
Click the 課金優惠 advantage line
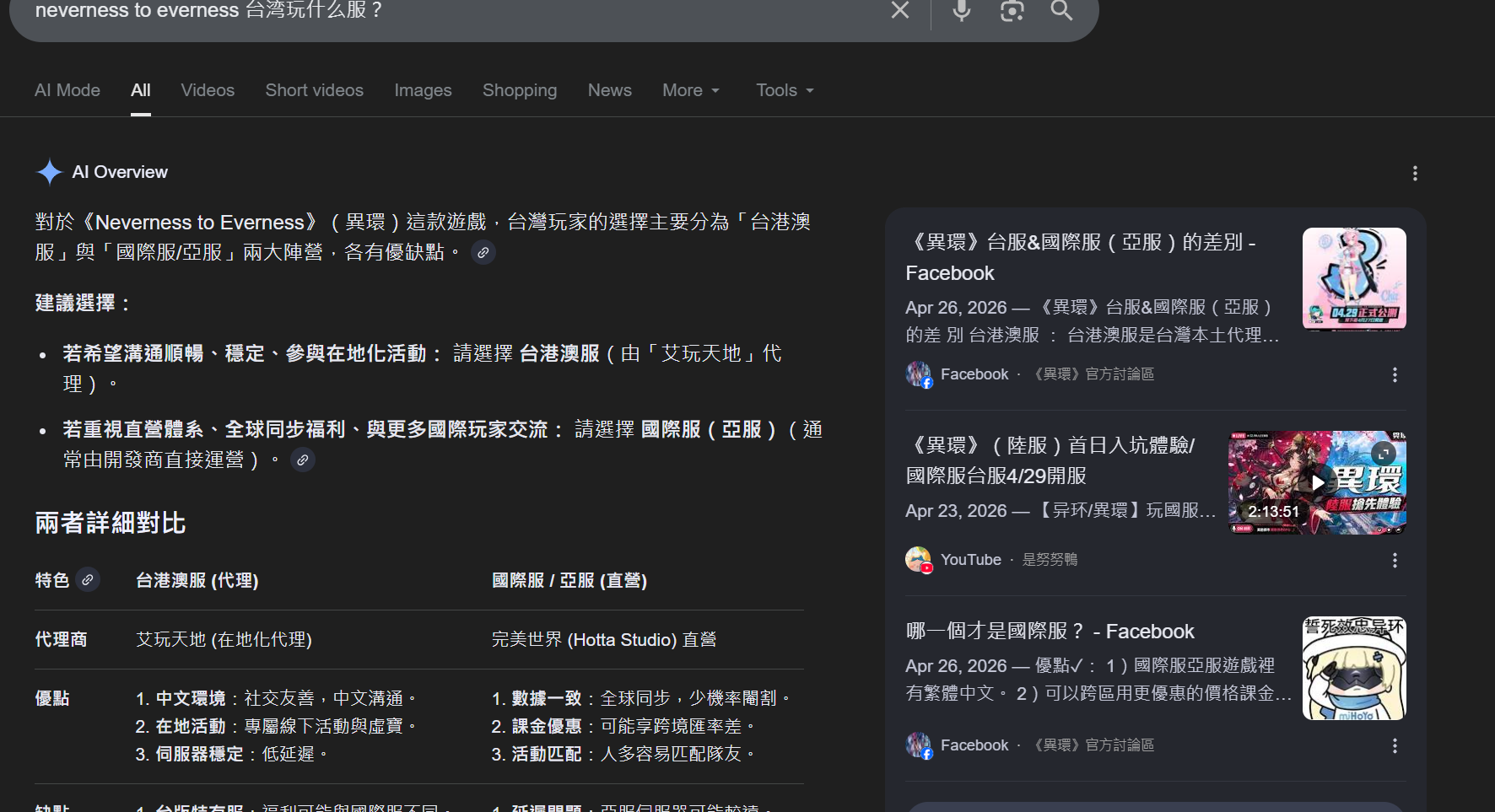point(623,726)
